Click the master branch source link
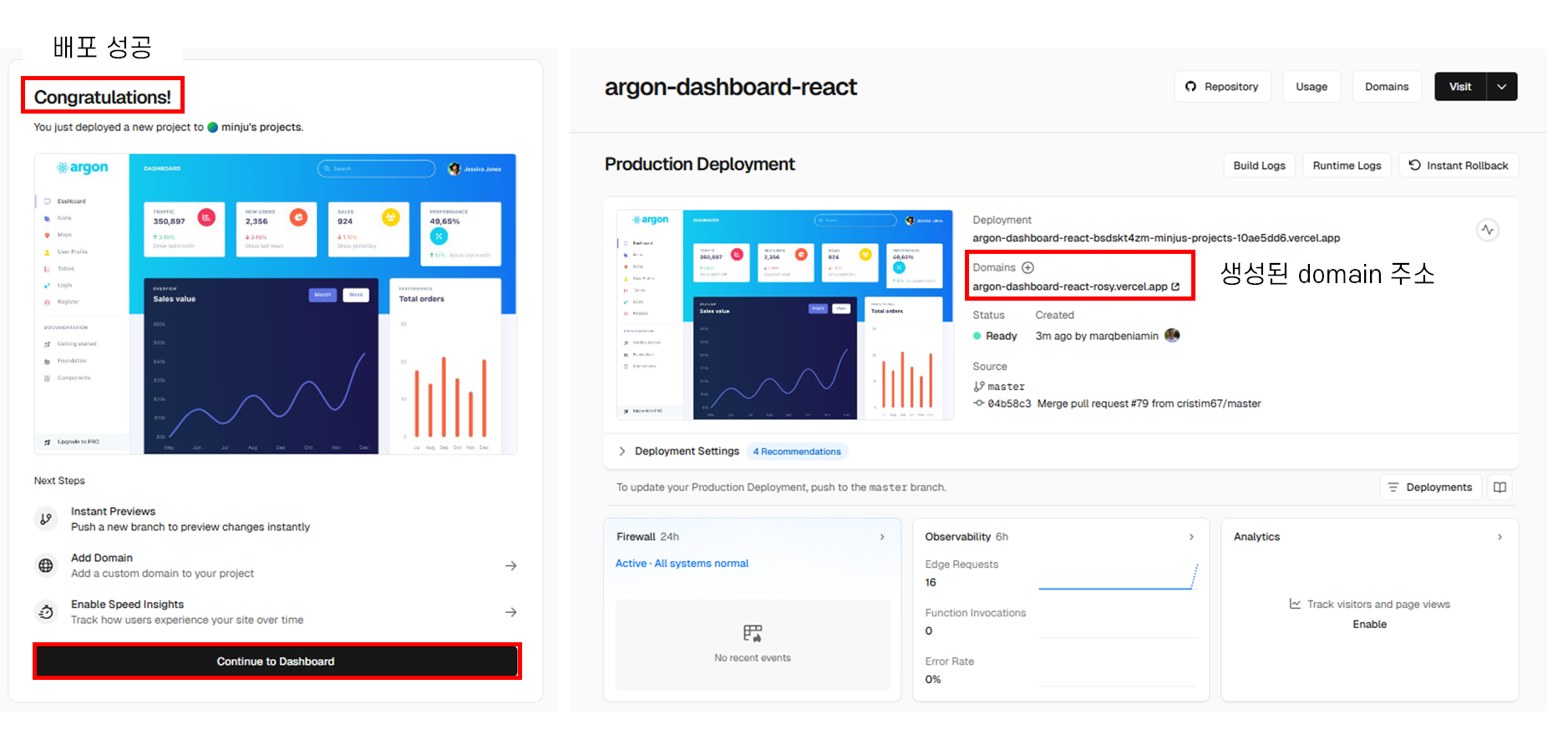Screen dimensions: 1568x745 coord(999,387)
